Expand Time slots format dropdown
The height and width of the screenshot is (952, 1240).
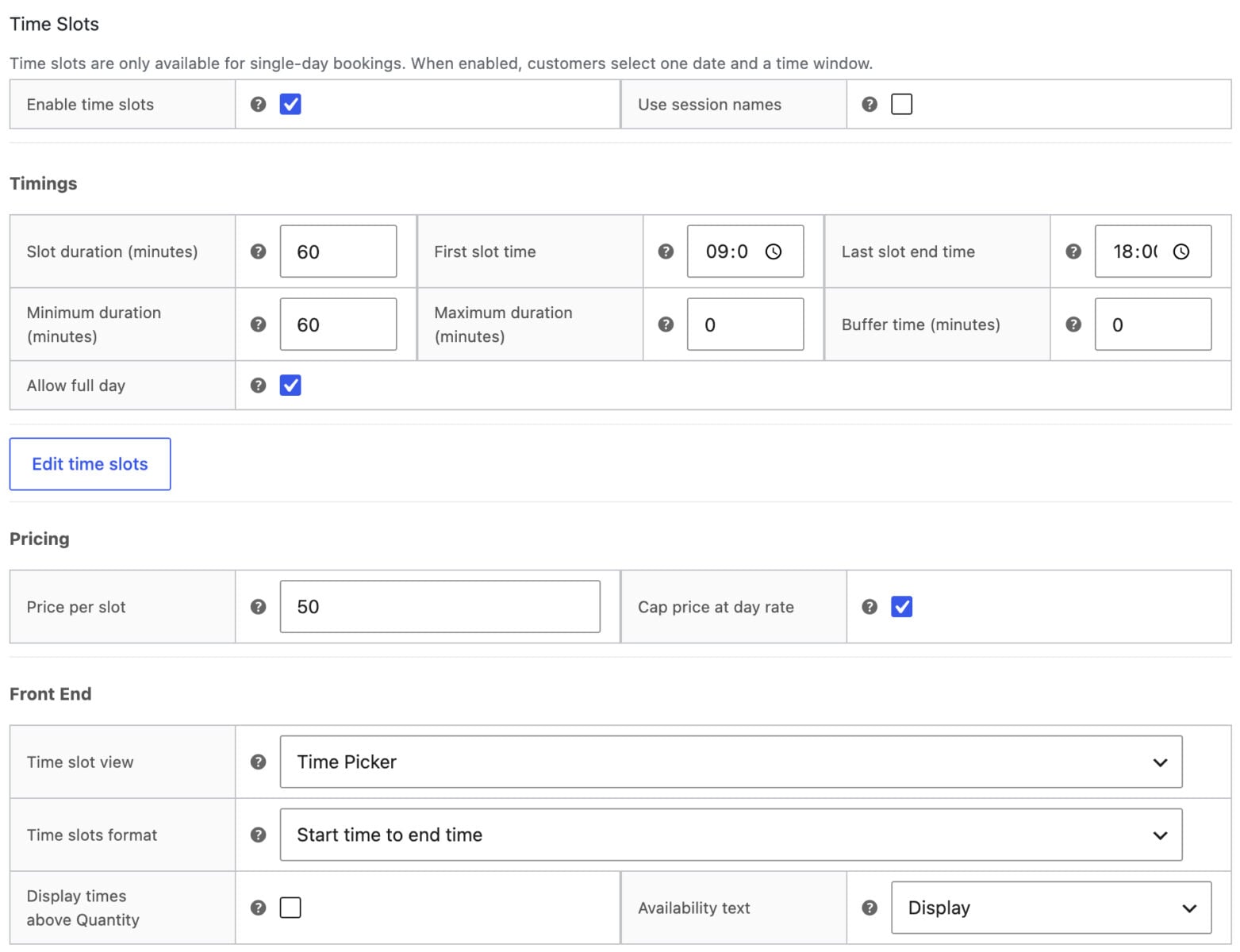point(731,835)
